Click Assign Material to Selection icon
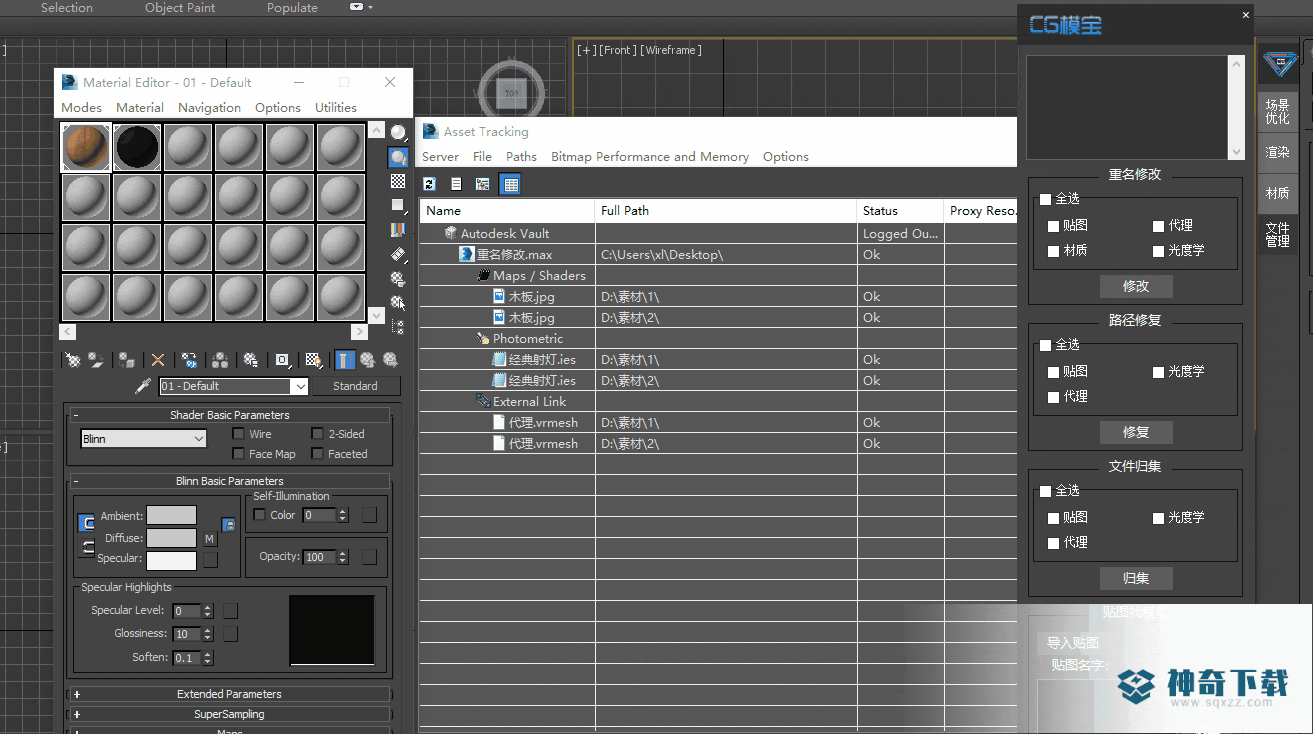The height and width of the screenshot is (734, 1313). tap(127, 360)
